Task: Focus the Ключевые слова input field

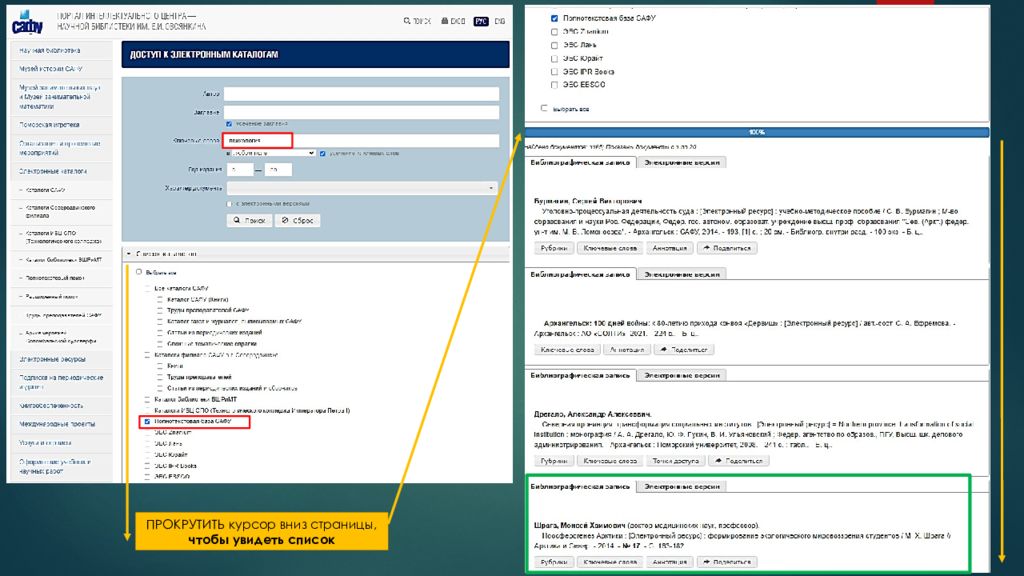Action: click(362, 140)
